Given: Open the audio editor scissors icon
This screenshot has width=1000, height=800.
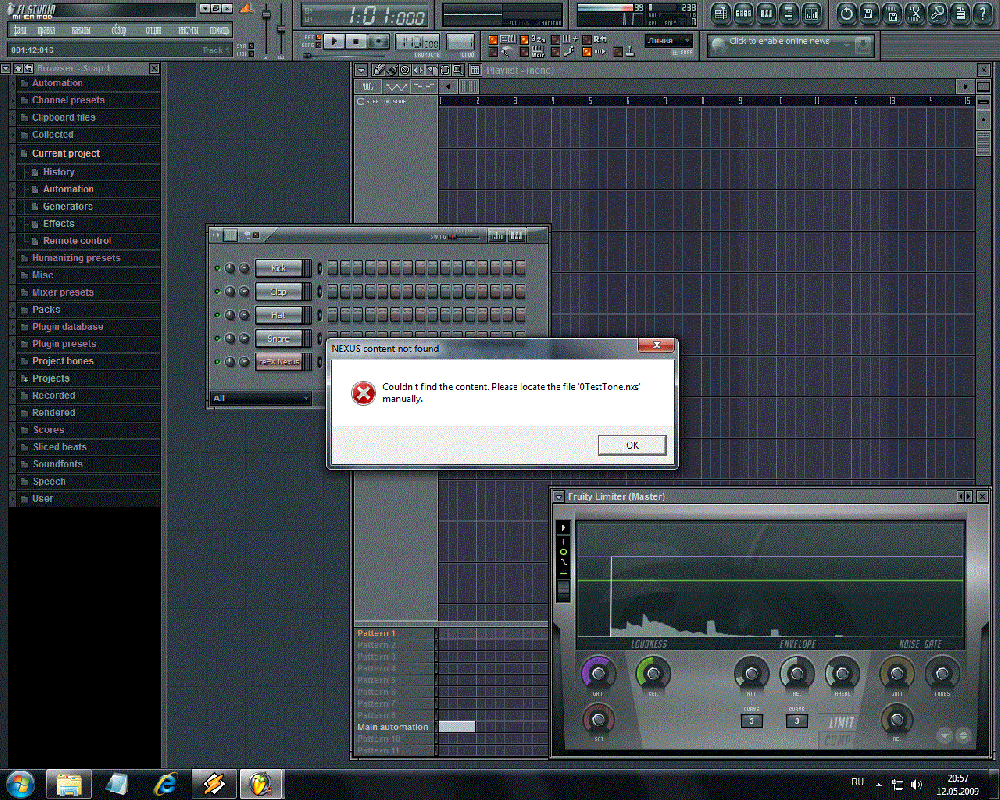Looking at the screenshot, I should click(915, 14).
